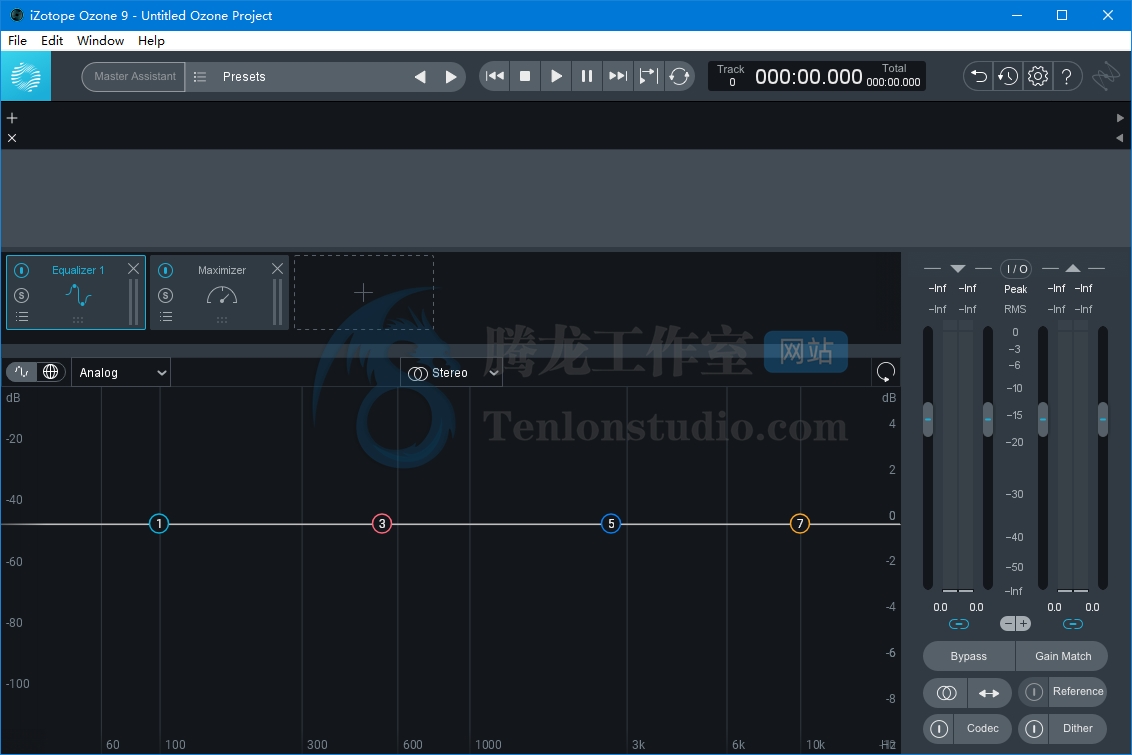
Task: Toggle loop playback
Action: click(x=679, y=76)
